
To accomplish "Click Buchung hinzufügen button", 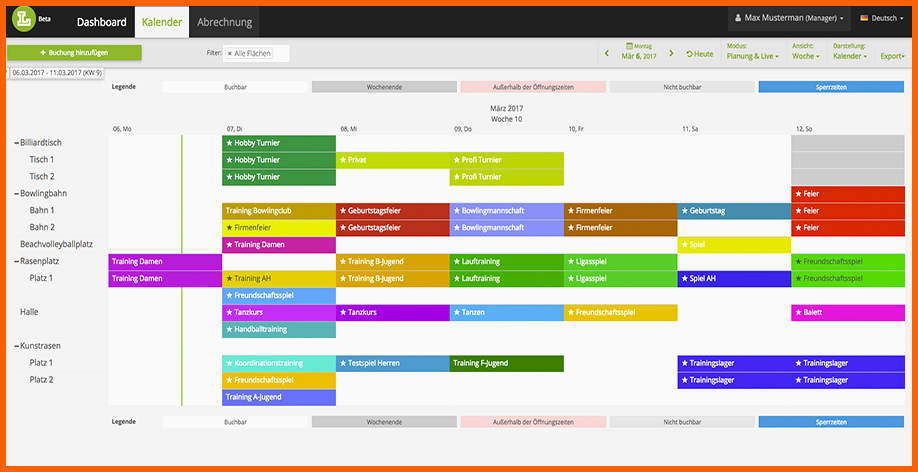I will coord(74,53).
